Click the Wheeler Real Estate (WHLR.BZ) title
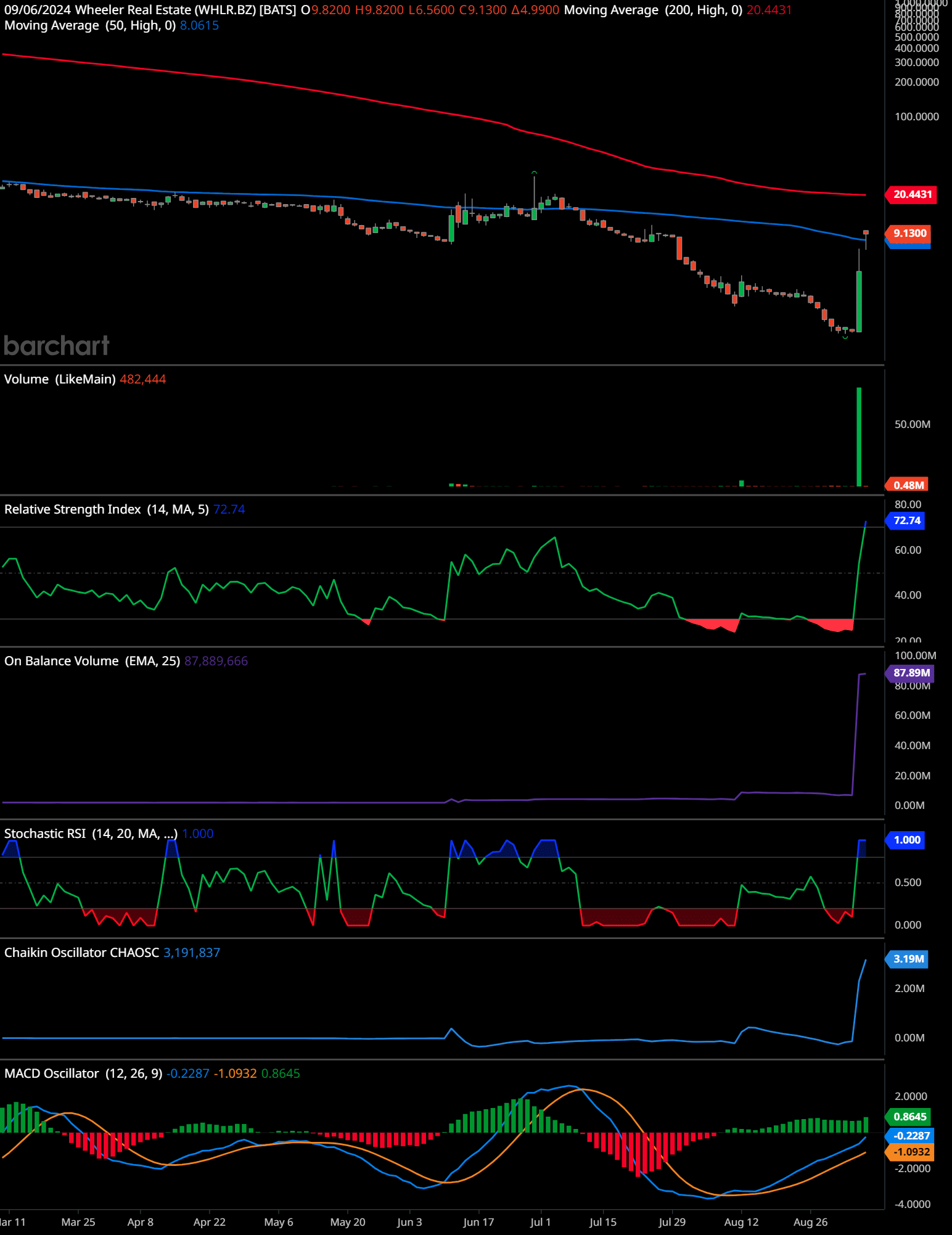 [165, 10]
